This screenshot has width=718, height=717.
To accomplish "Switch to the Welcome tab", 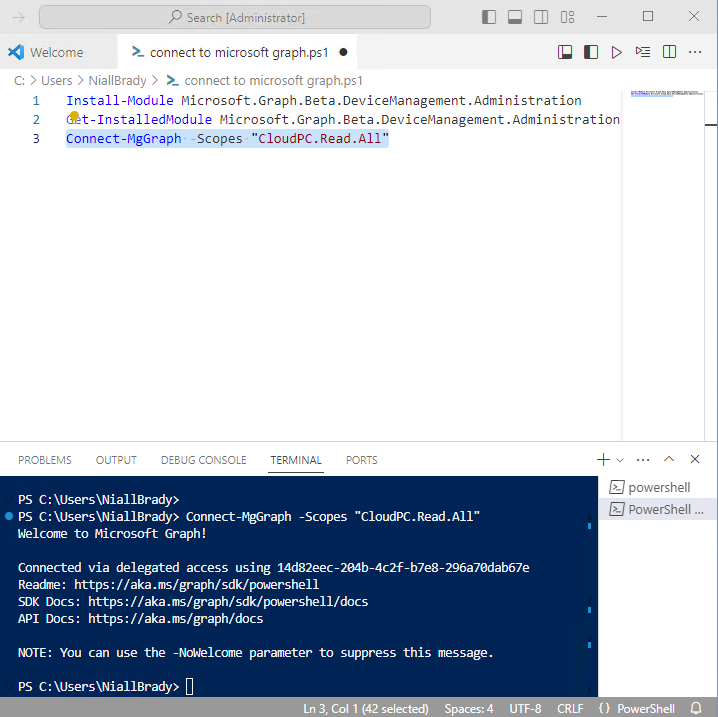I will (57, 52).
